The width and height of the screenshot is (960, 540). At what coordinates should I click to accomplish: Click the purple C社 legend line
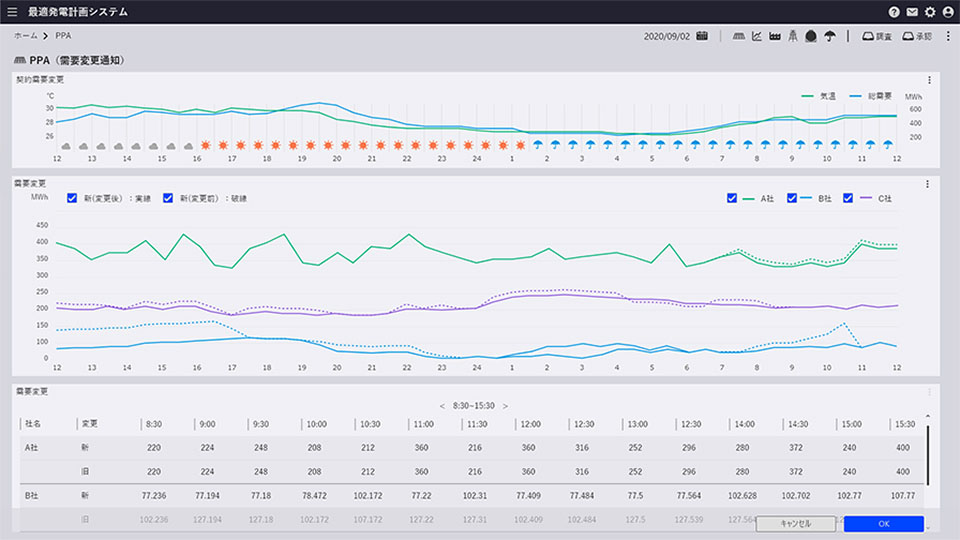866,198
